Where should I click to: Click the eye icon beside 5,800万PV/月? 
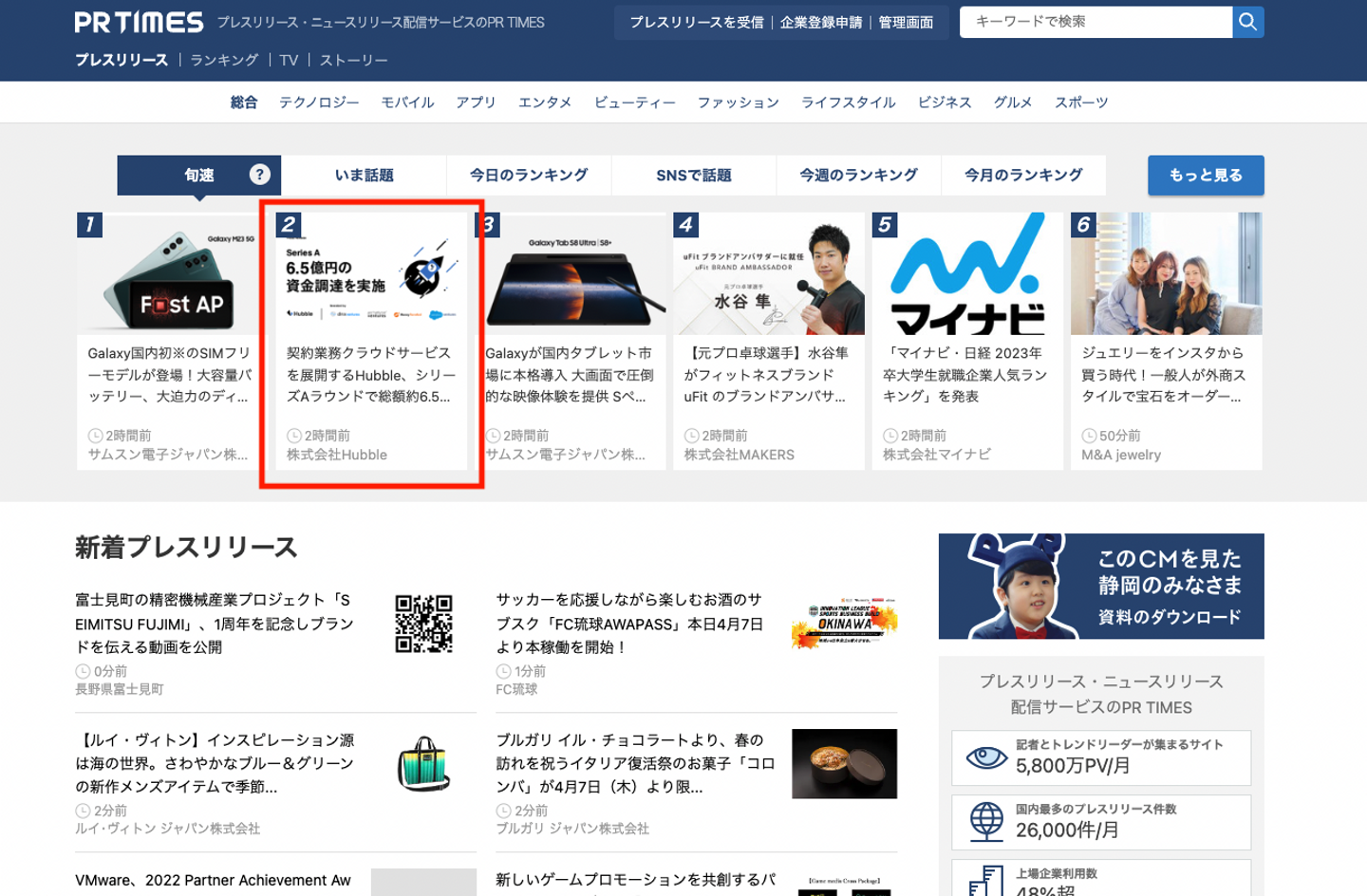click(986, 757)
